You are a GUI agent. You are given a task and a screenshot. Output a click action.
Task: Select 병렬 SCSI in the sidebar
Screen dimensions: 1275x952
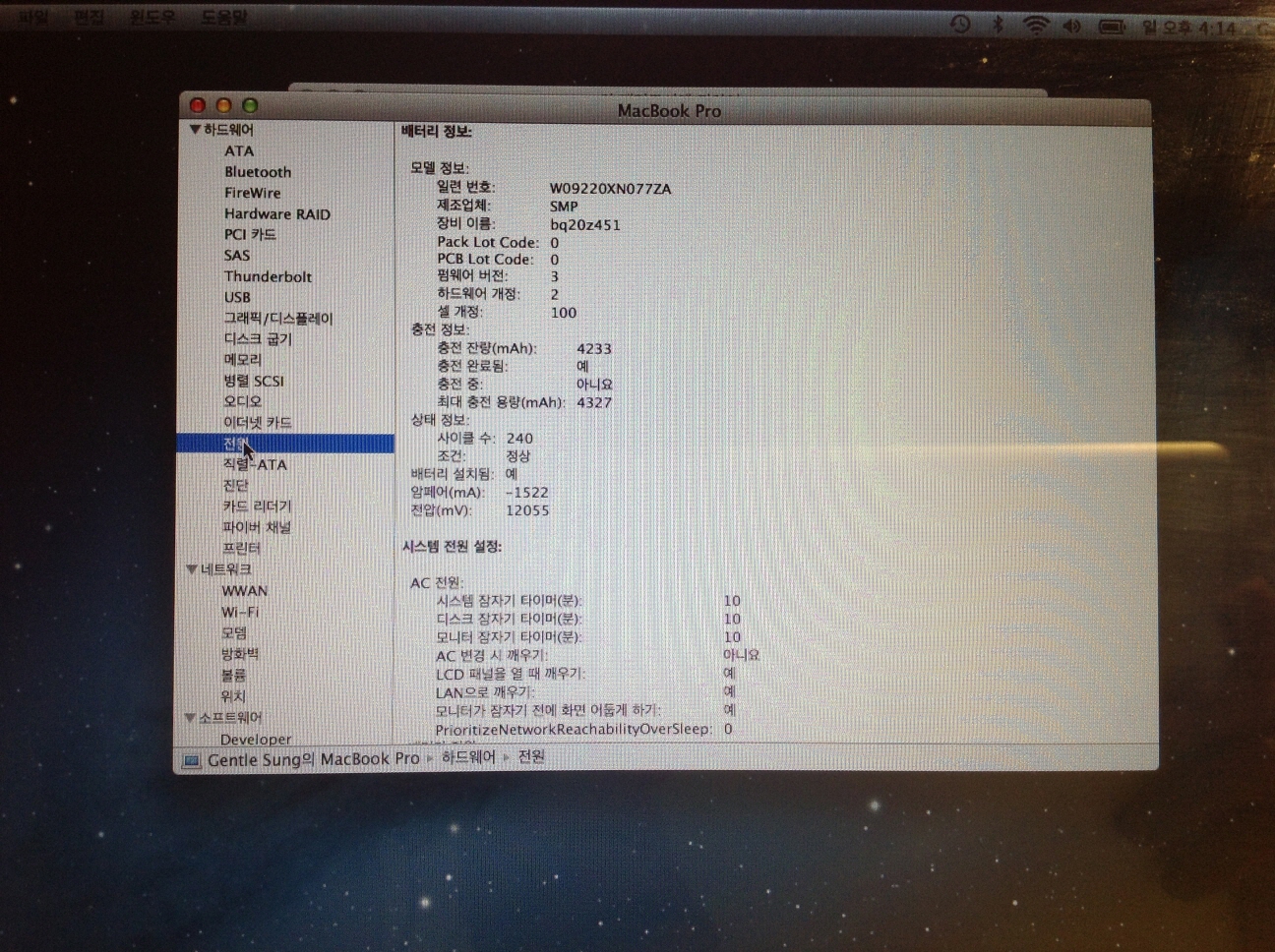pos(253,381)
